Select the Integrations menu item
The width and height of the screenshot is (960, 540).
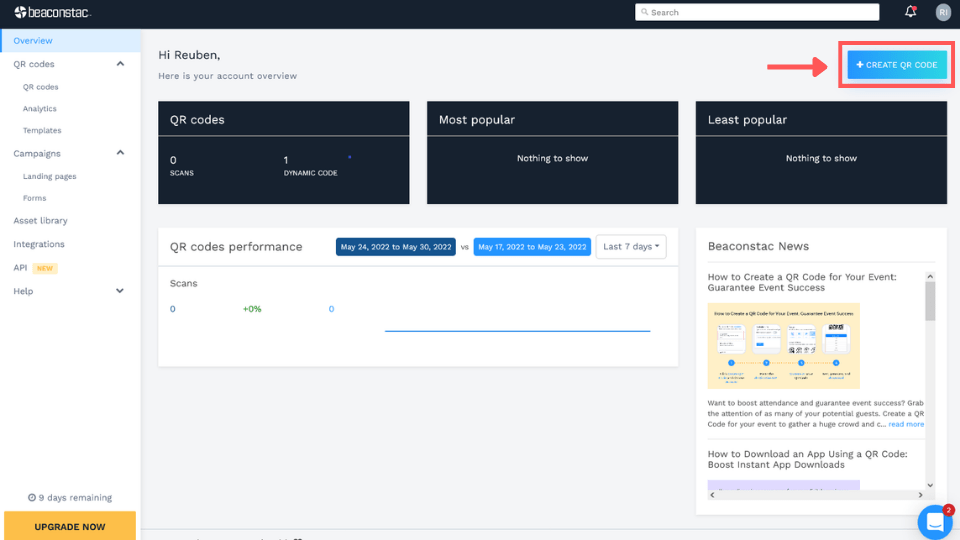(39, 244)
